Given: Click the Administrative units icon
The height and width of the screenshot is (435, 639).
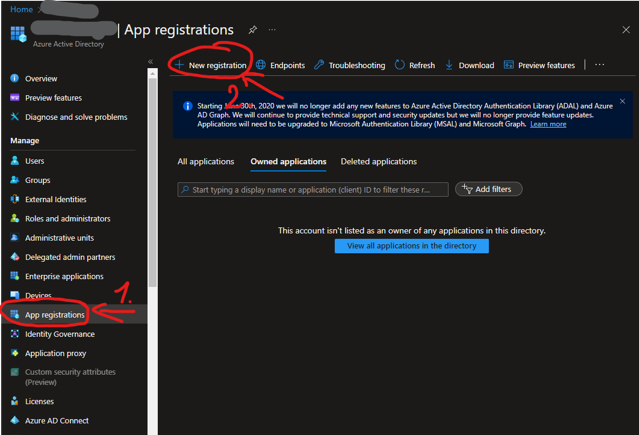Looking at the screenshot, I should tap(15, 237).
